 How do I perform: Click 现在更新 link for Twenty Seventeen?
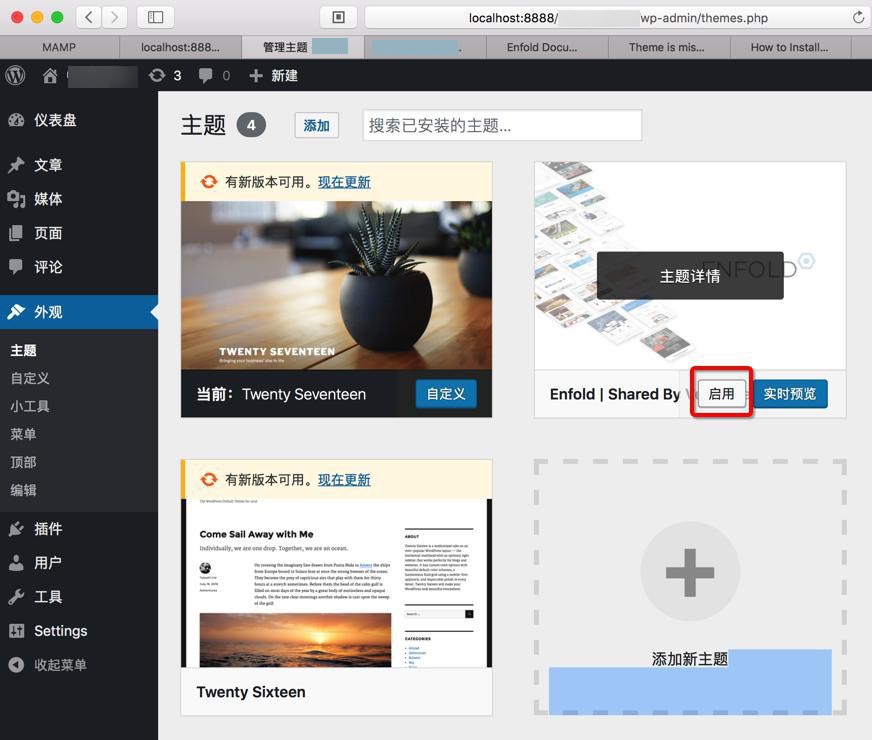tap(344, 182)
